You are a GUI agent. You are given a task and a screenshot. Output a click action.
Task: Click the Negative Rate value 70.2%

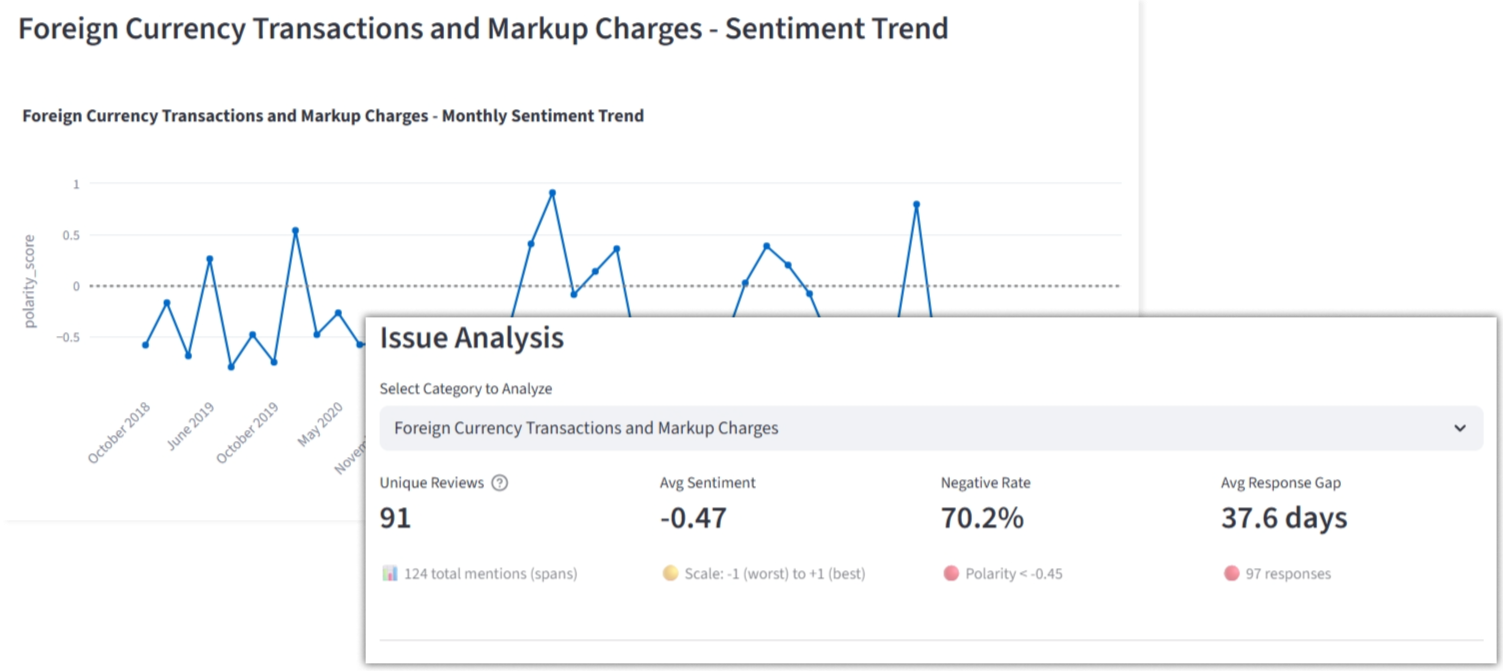pyautogui.click(x=982, y=518)
